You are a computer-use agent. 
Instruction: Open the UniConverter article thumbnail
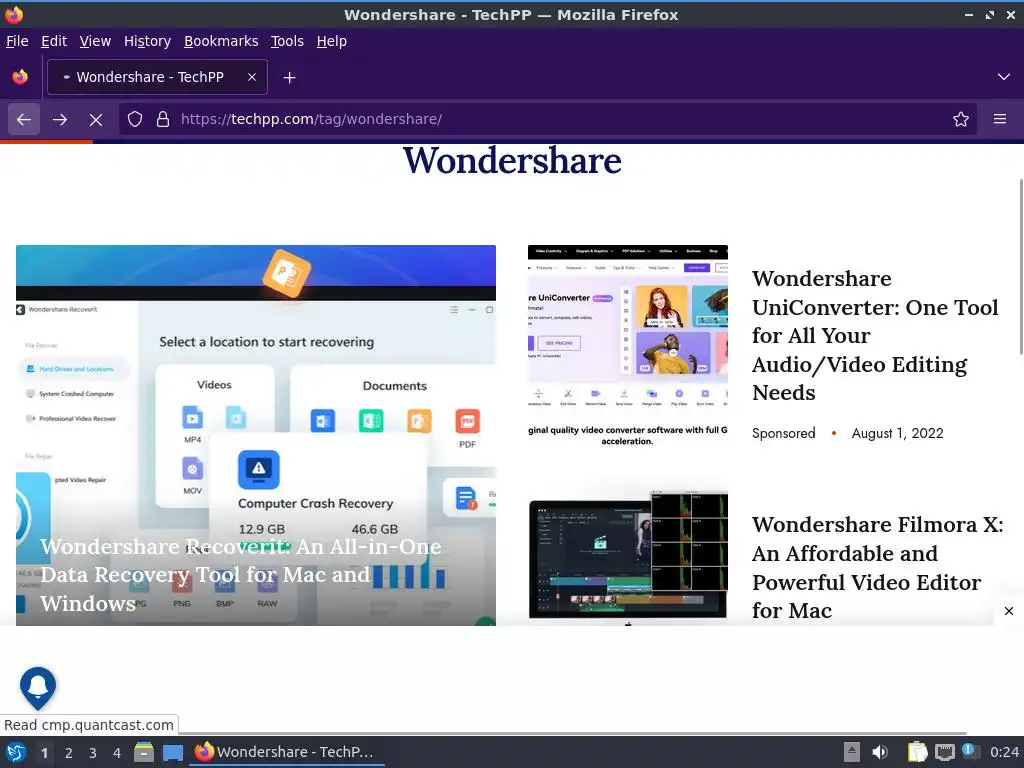(x=628, y=347)
